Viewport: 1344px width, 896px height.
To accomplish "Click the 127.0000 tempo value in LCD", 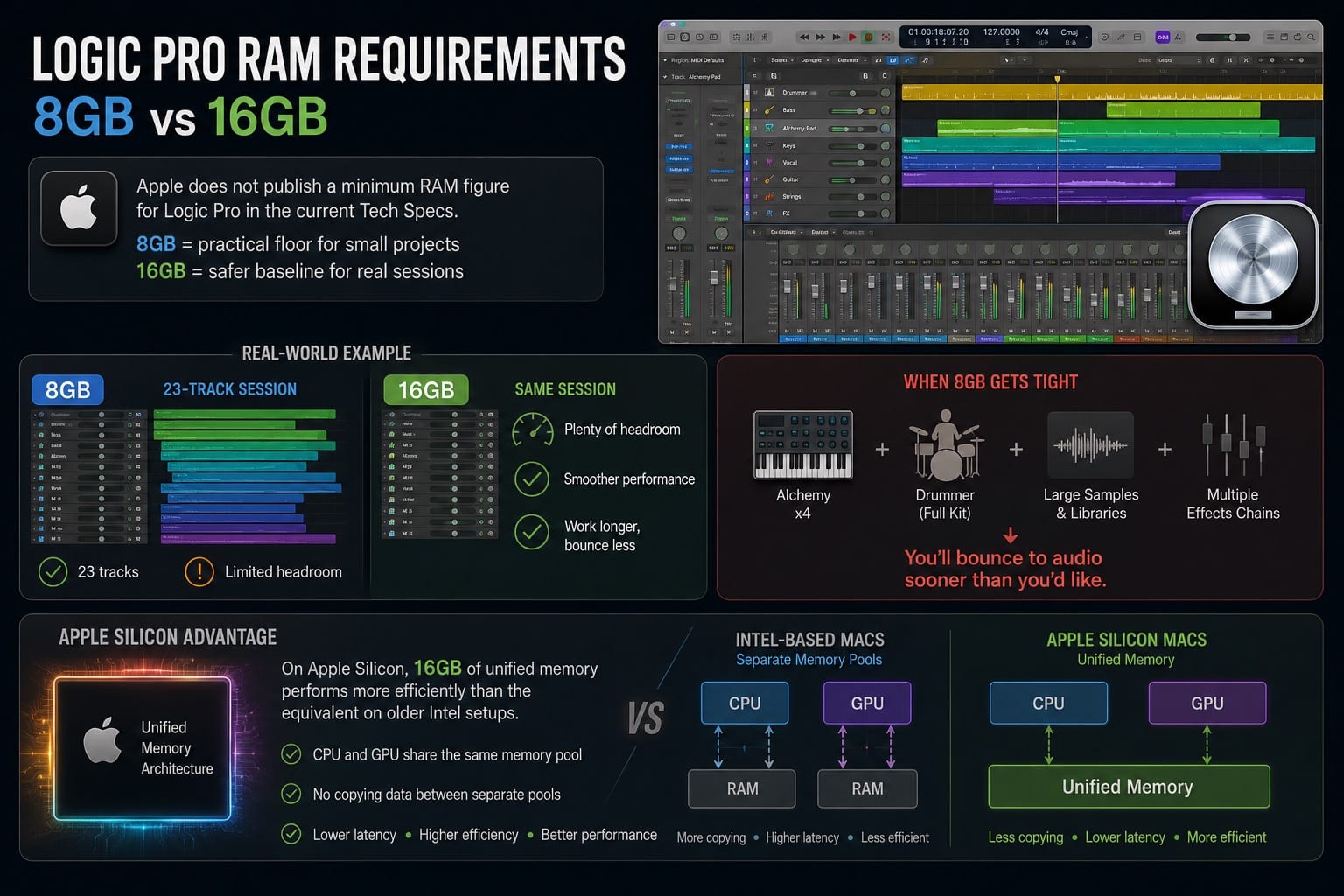I will pos(1002,31).
